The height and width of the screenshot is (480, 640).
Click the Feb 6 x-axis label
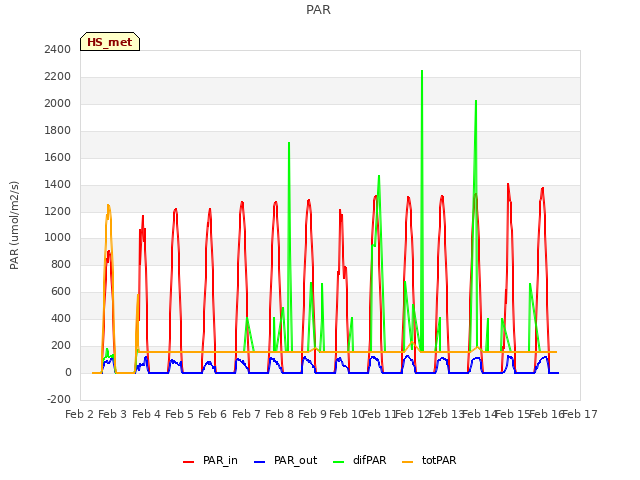(x=213, y=414)
